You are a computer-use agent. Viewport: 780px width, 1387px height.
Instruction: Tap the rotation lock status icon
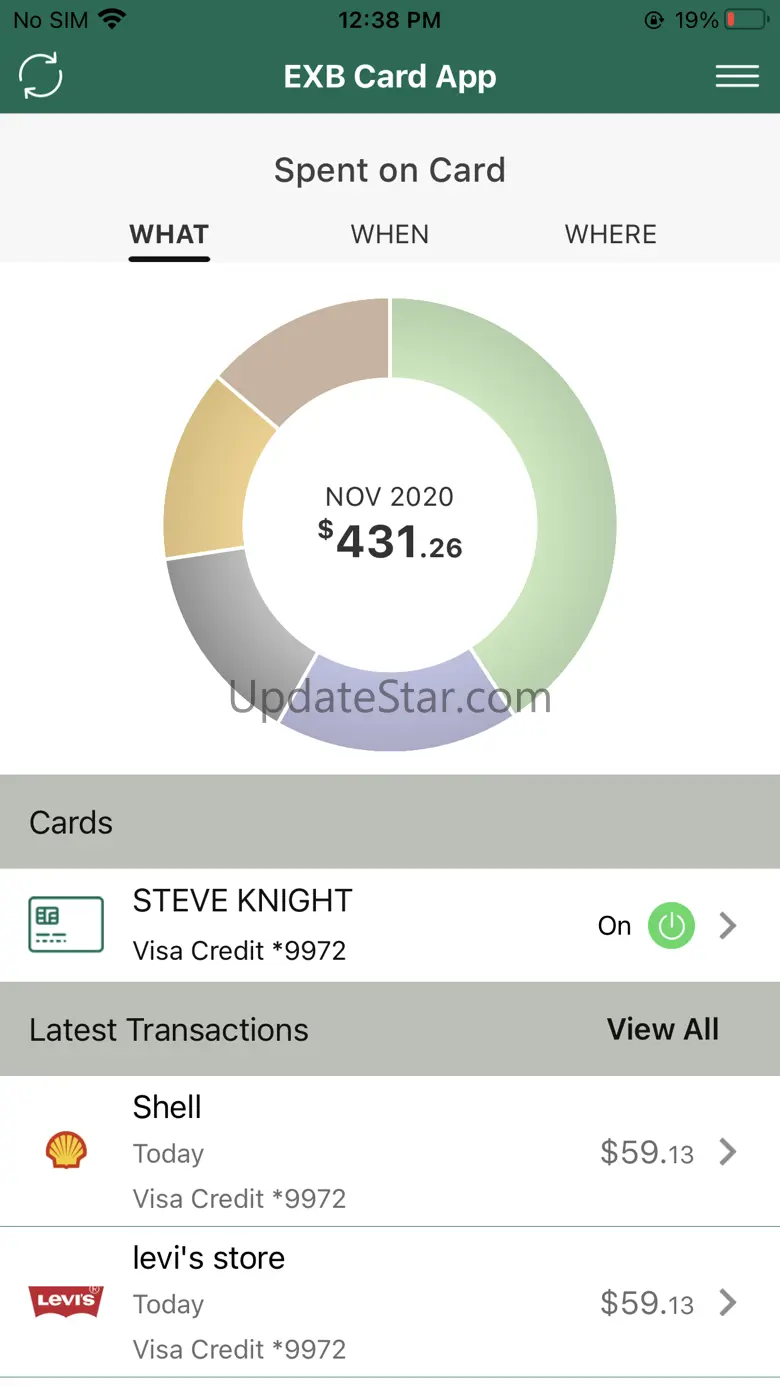(x=654, y=20)
